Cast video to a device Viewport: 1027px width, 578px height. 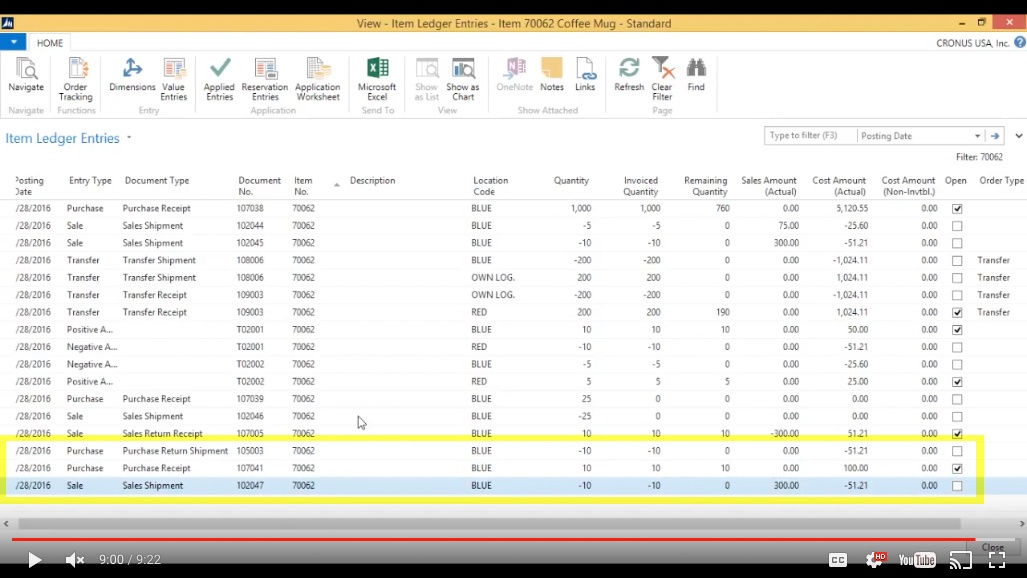[x=961, y=560]
